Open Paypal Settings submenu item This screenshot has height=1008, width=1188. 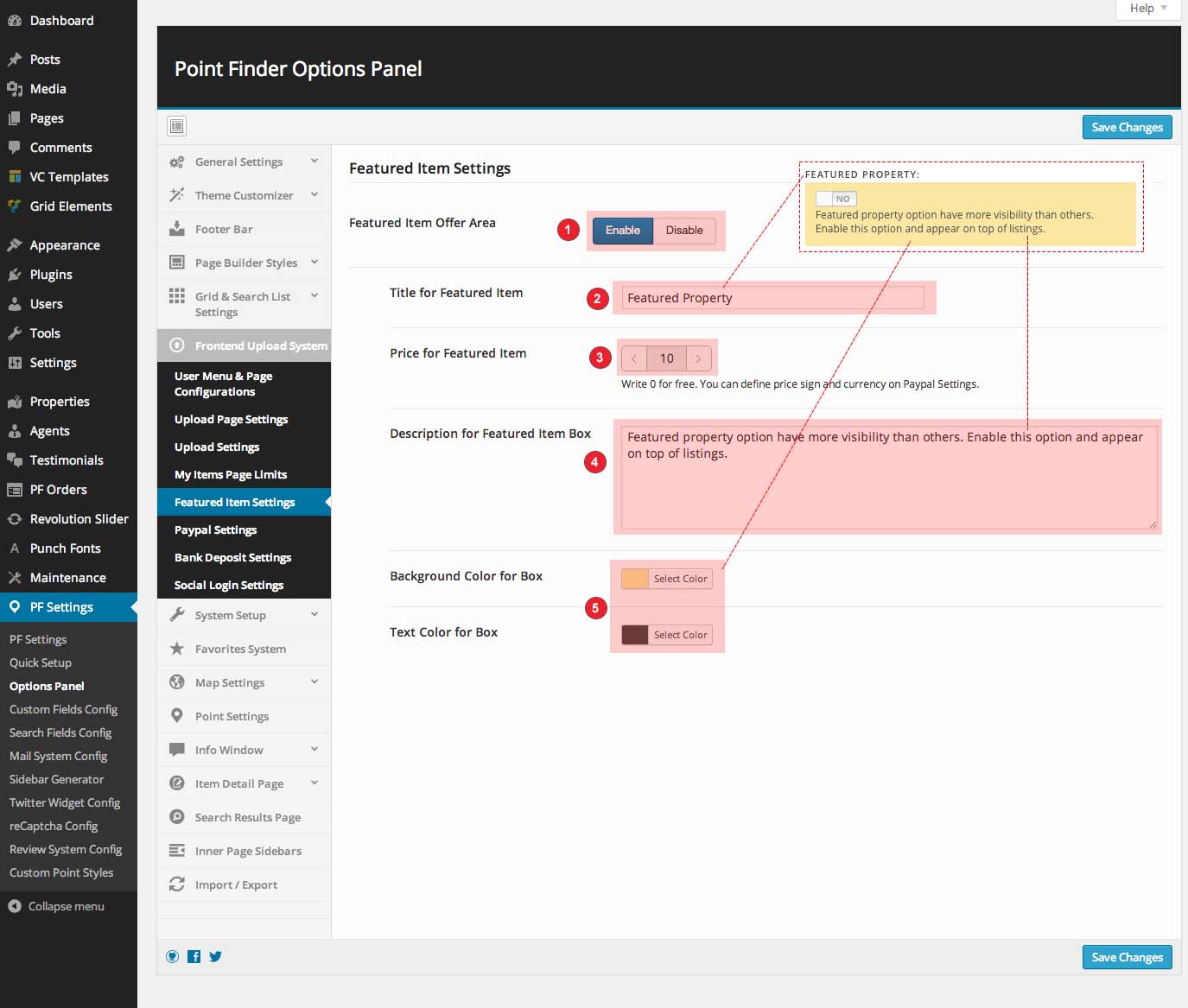tap(216, 529)
